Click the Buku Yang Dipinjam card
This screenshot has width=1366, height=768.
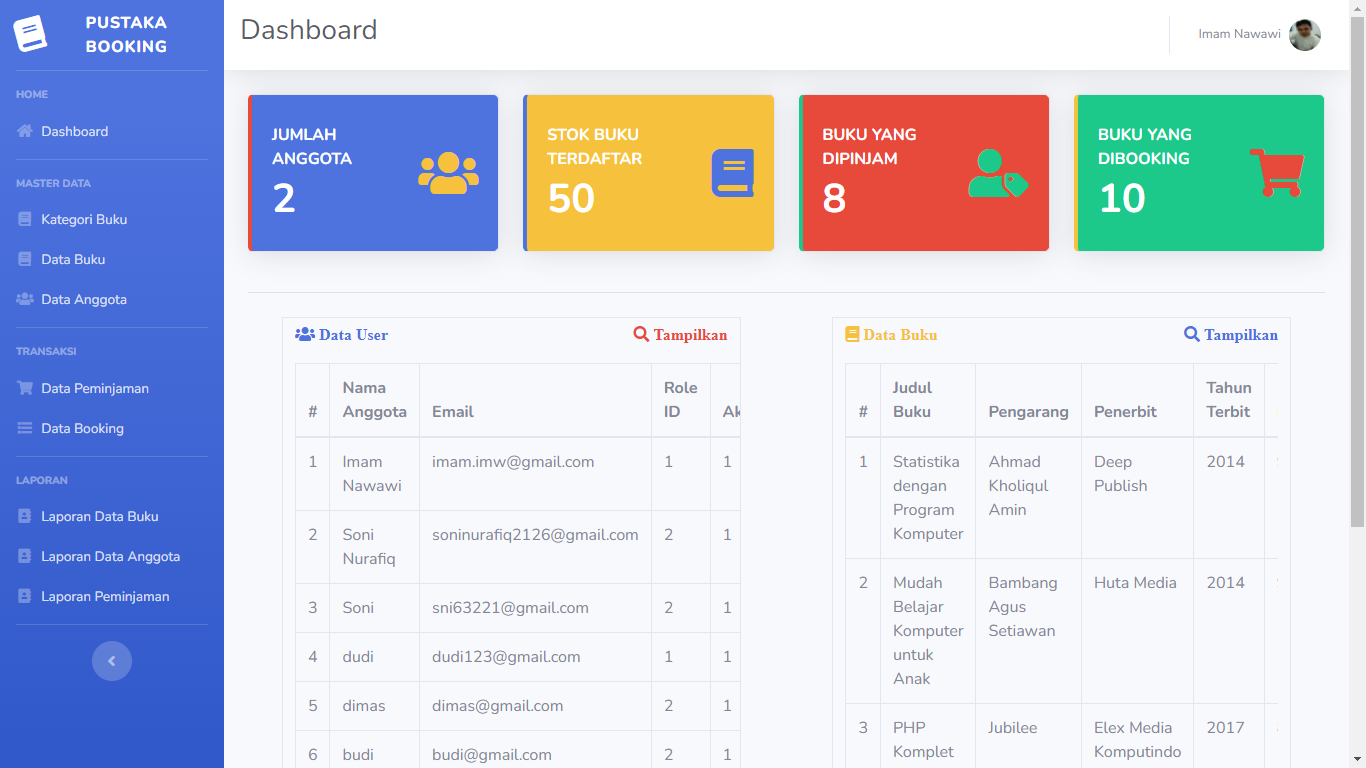point(924,173)
